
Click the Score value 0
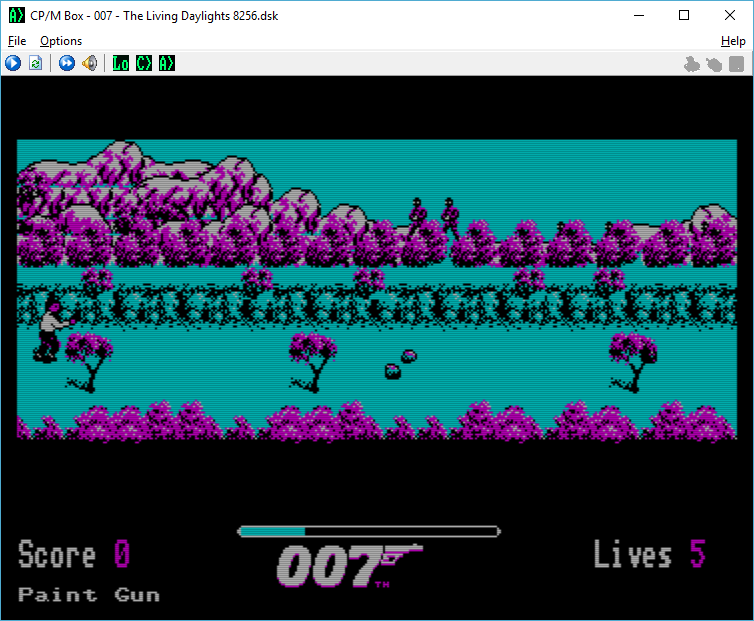pyautogui.click(x=122, y=553)
